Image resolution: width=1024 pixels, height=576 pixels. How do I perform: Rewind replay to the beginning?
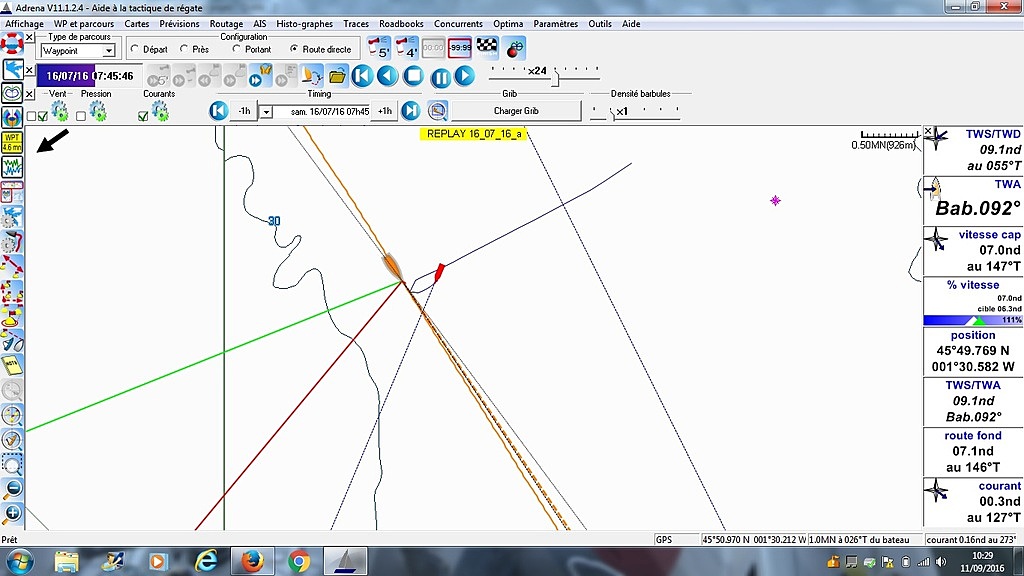pyautogui.click(x=362, y=76)
